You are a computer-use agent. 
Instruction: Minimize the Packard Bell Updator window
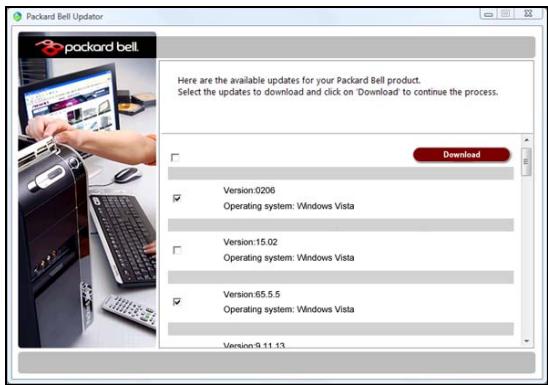point(489,14)
